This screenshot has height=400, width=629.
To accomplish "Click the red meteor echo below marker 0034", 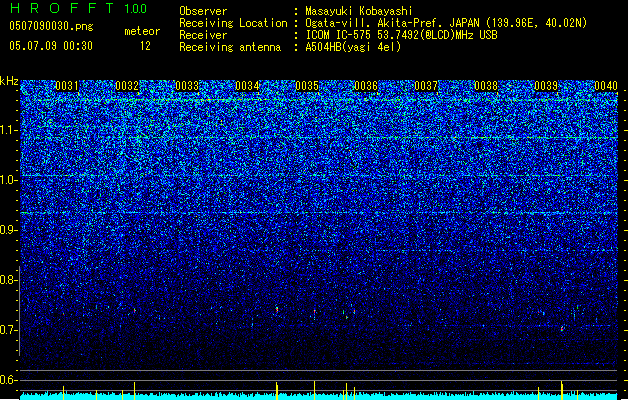I will [x=277, y=310].
